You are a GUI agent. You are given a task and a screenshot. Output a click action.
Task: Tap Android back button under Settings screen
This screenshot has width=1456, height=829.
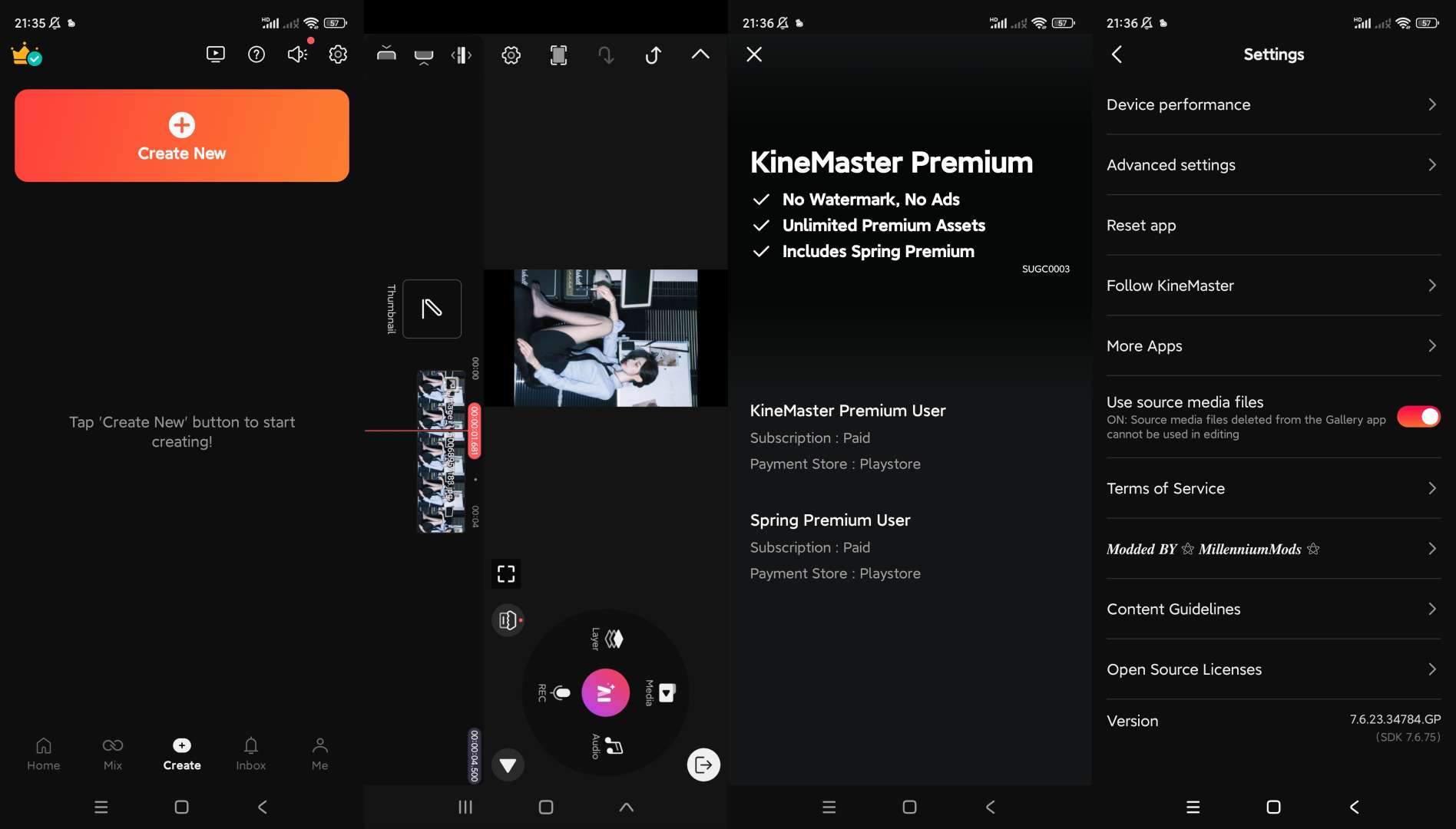(1355, 807)
